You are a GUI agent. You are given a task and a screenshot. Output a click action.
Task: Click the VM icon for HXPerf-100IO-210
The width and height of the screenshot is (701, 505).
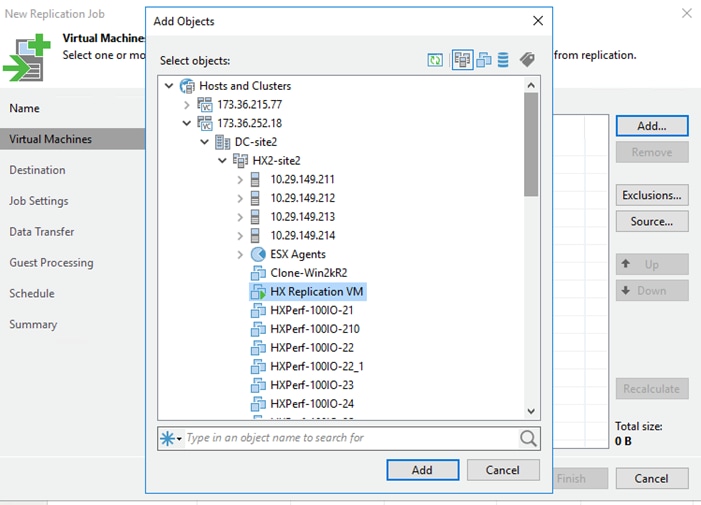pos(258,329)
